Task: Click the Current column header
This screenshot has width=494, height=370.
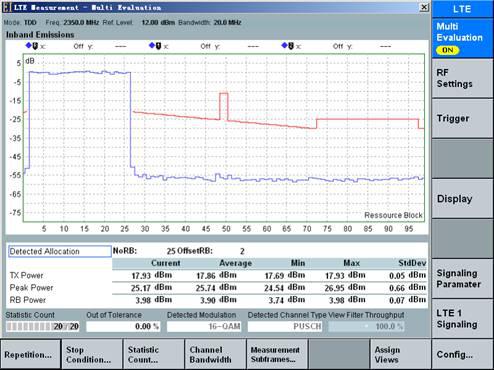Action: click(x=166, y=263)
